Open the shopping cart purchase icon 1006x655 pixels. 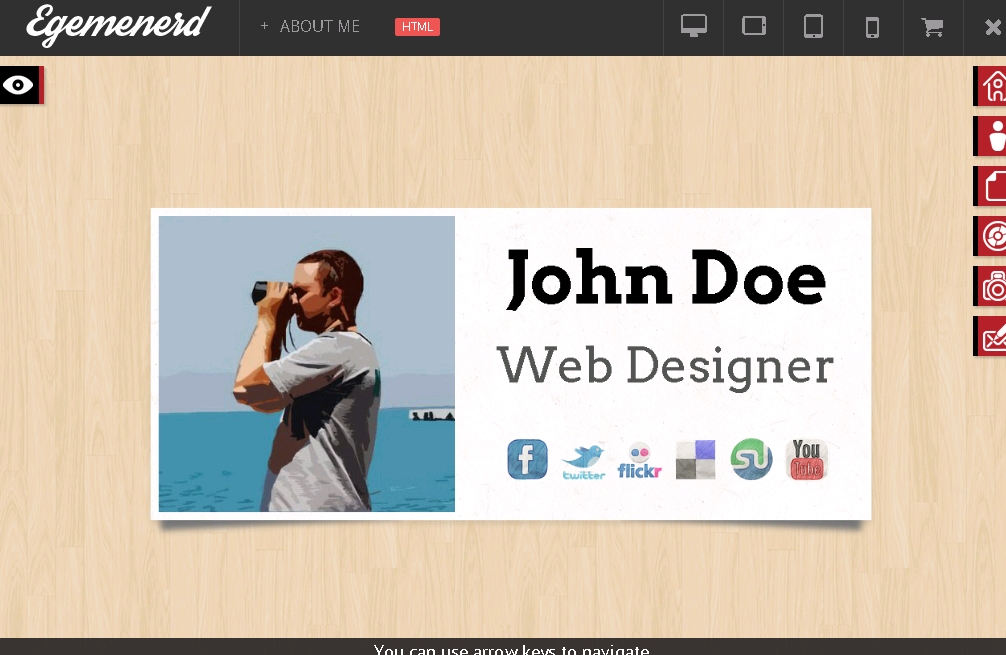tap(932, 27)
